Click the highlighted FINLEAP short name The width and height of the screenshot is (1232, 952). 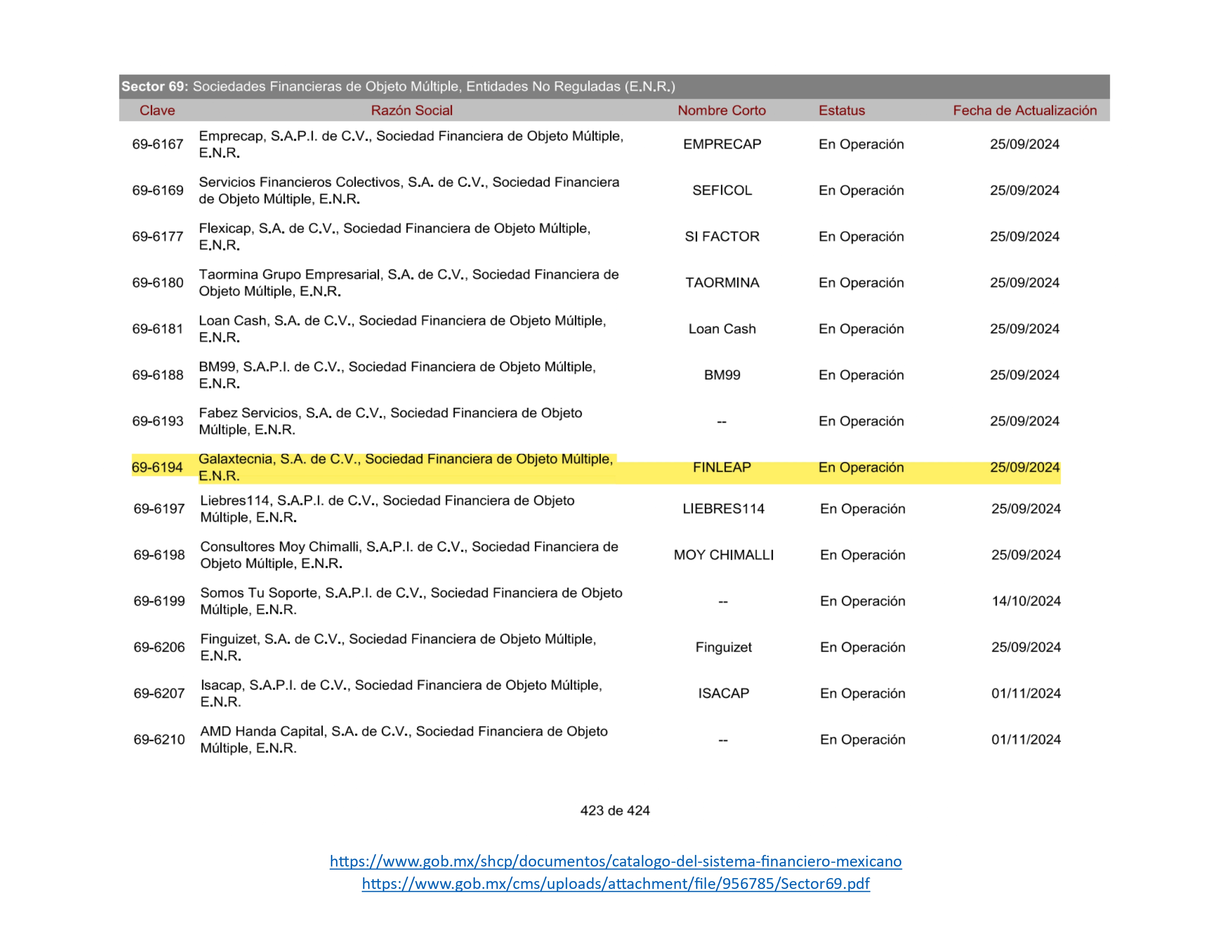click(x=722, y=468)
